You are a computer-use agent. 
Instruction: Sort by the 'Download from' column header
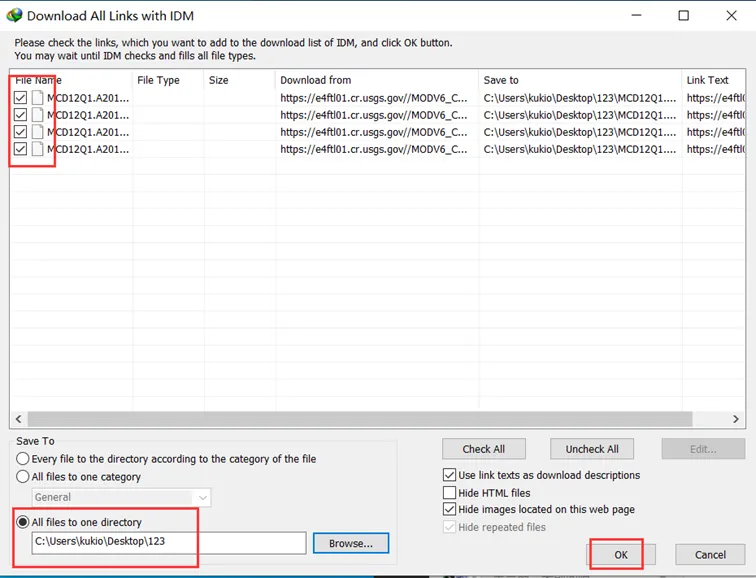377,80
